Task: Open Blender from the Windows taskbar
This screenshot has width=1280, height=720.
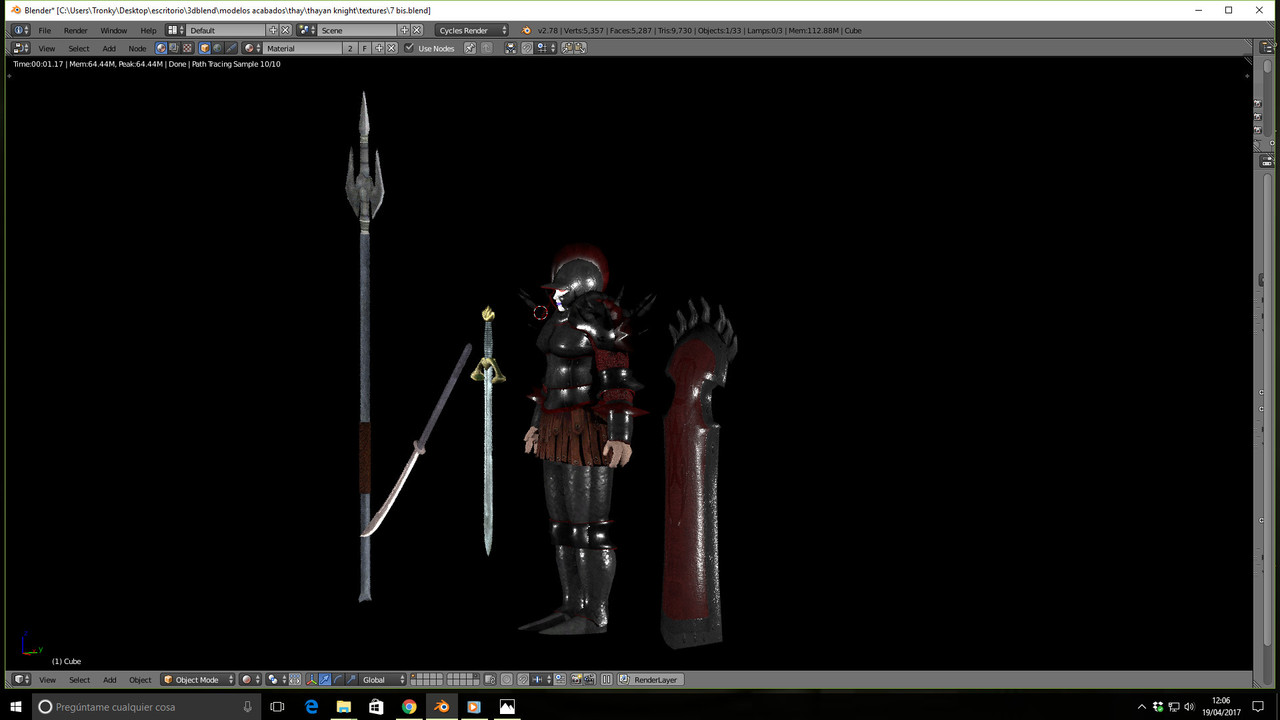Action: (x=441, y=707)
